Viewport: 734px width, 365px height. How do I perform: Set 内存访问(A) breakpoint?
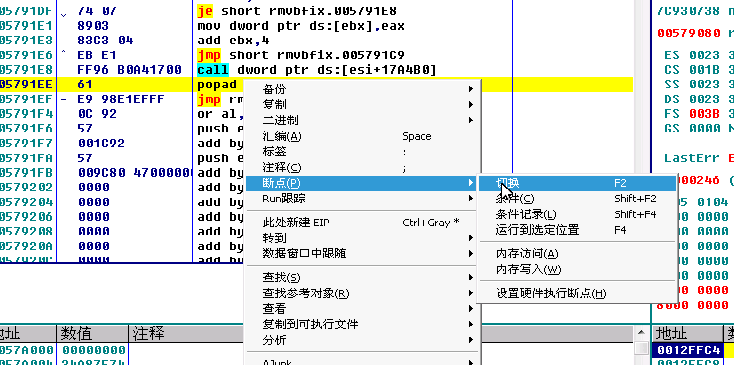tap(577, 254)
